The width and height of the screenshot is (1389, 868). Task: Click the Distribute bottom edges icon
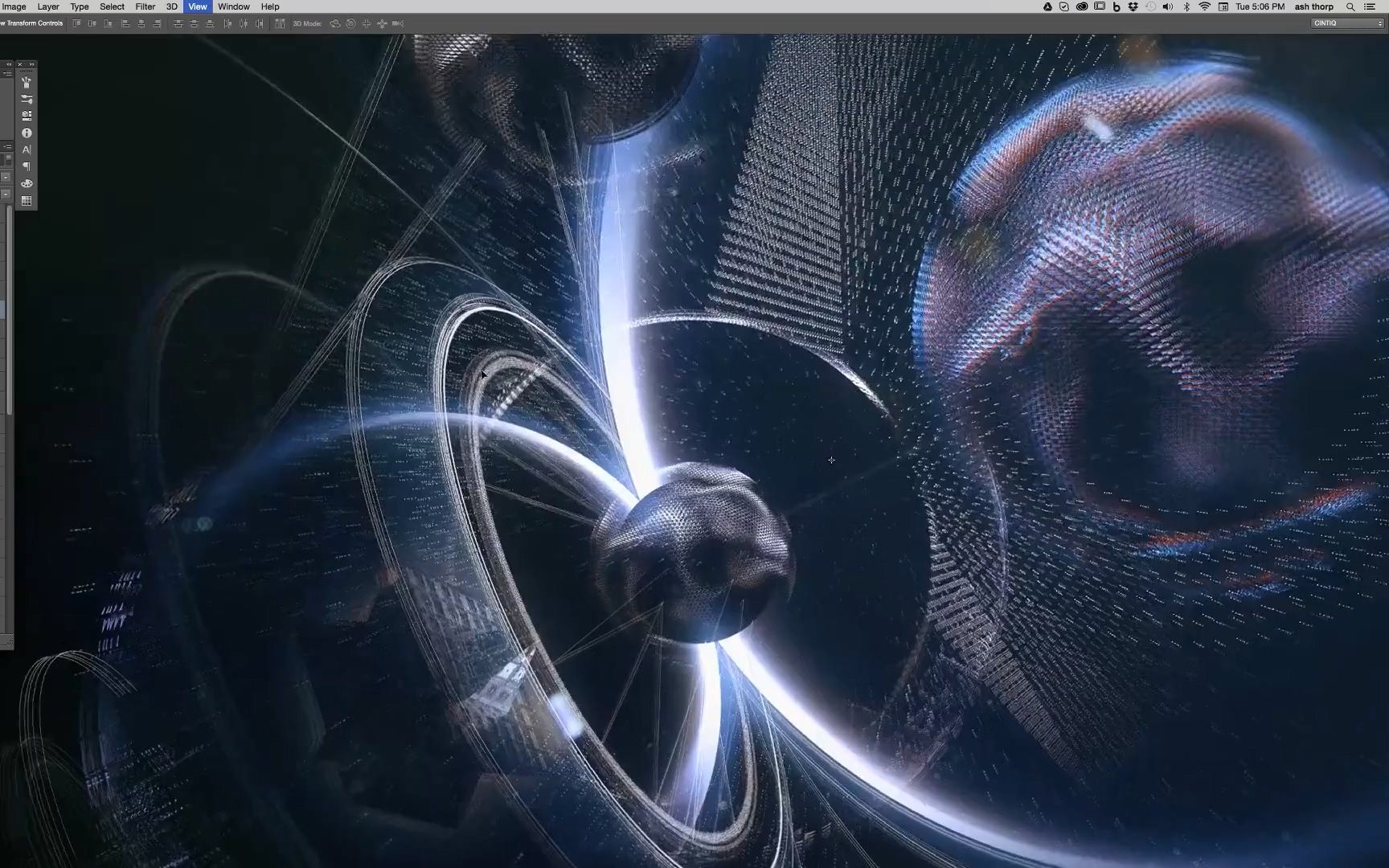point(210,23)
